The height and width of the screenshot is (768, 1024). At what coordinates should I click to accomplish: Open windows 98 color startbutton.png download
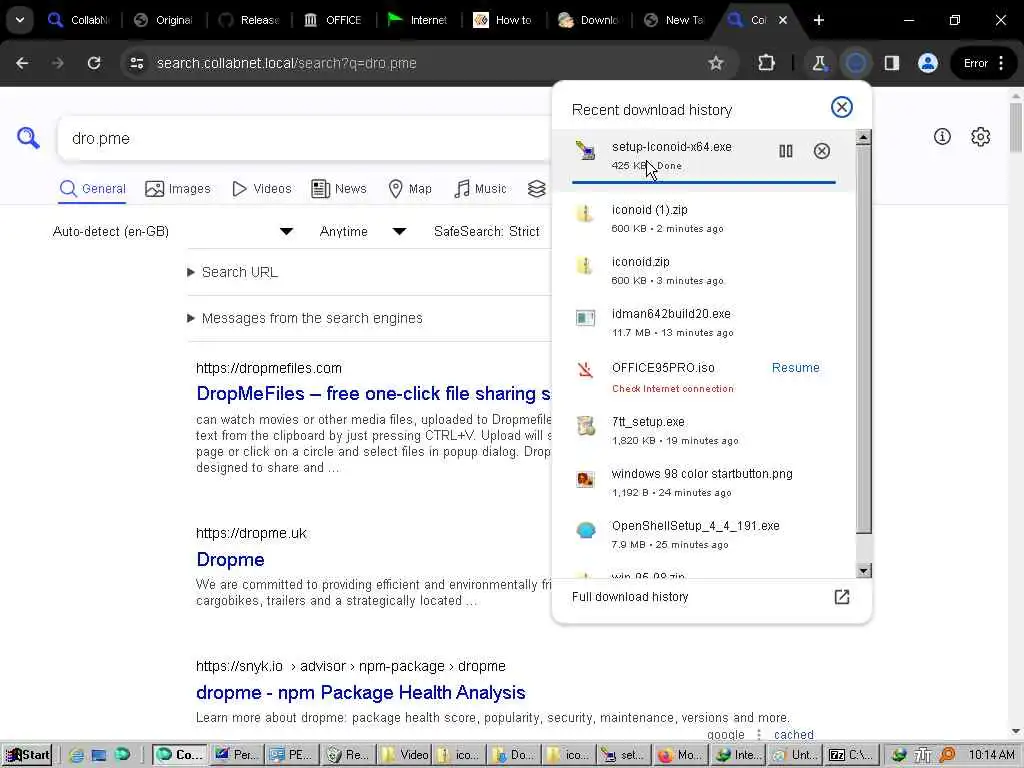point(703,483)
